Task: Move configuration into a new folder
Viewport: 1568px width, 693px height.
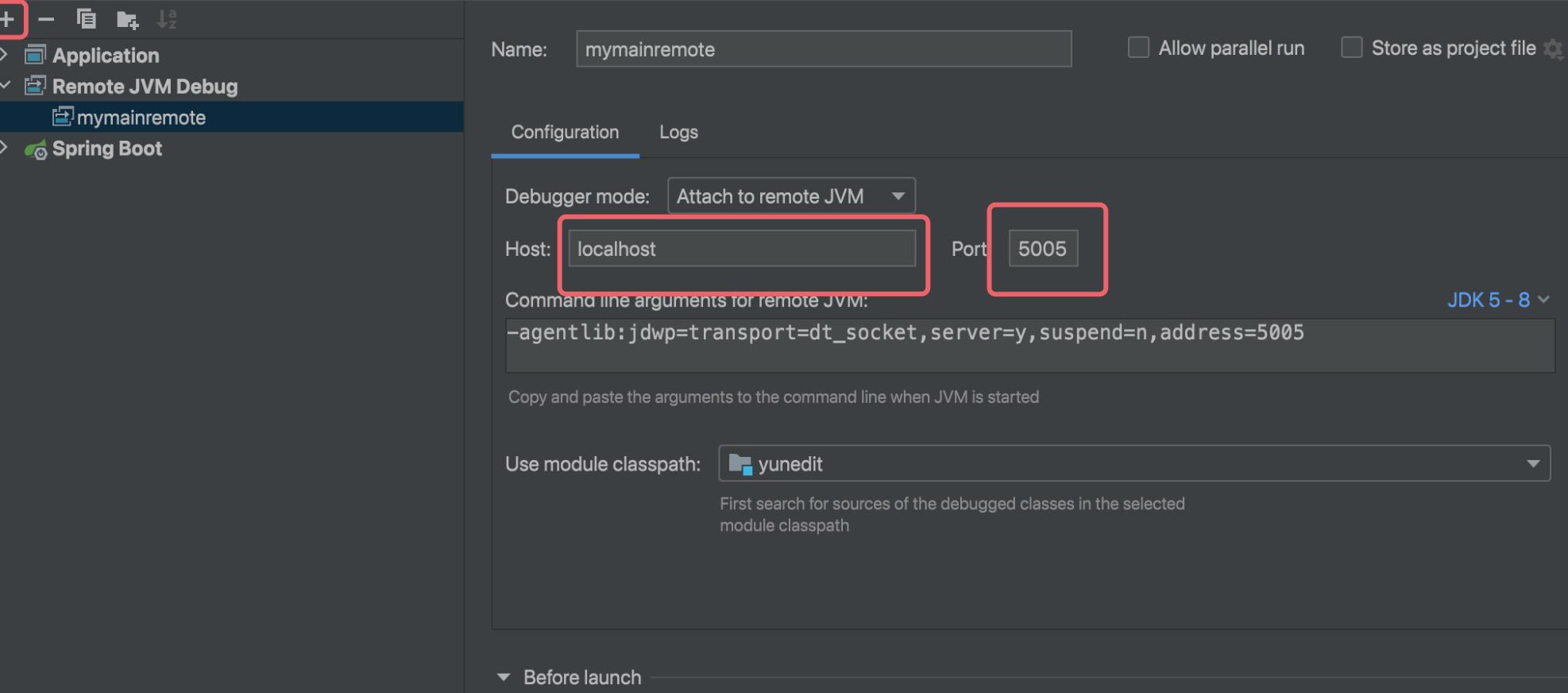Action: (127, 19)
